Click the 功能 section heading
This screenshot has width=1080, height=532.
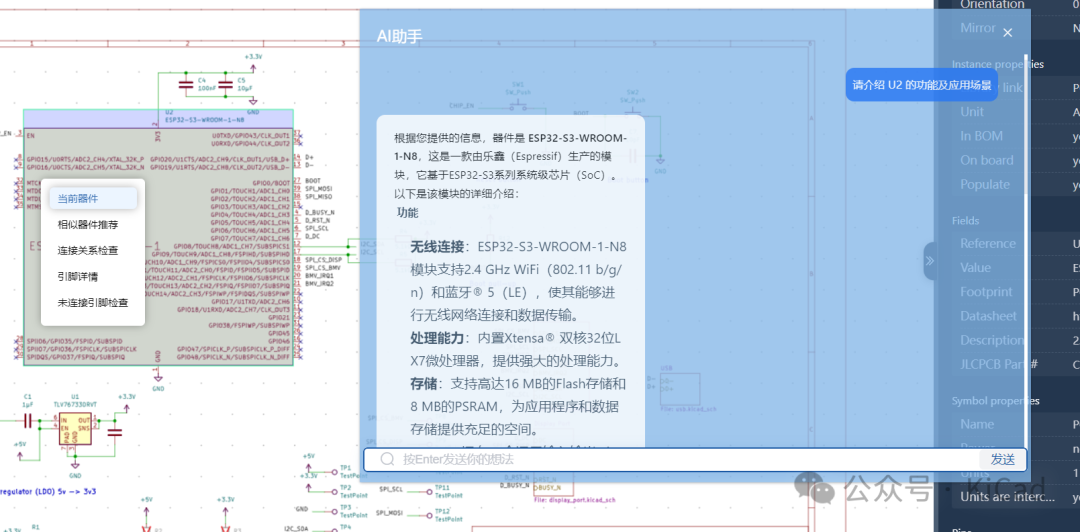tap(407, 212)
